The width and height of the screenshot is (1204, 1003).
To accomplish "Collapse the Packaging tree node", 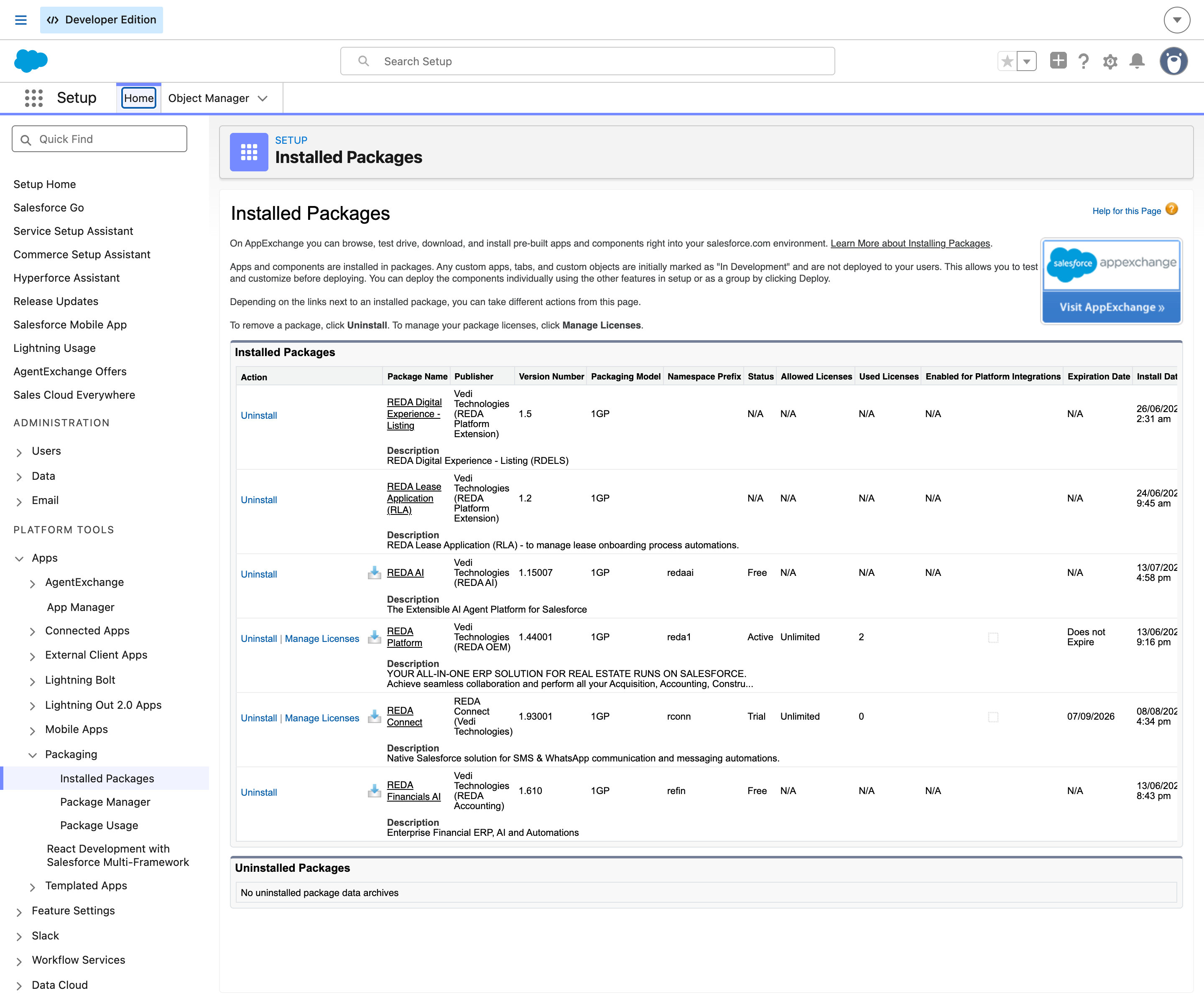I will [33, 756].
